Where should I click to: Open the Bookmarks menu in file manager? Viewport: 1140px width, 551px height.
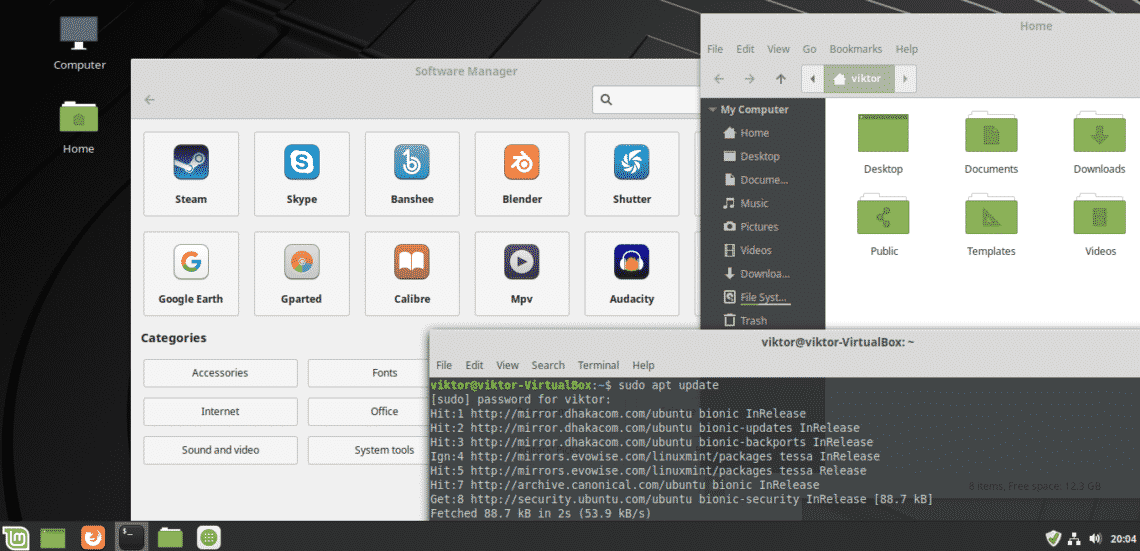coord(855,49)
